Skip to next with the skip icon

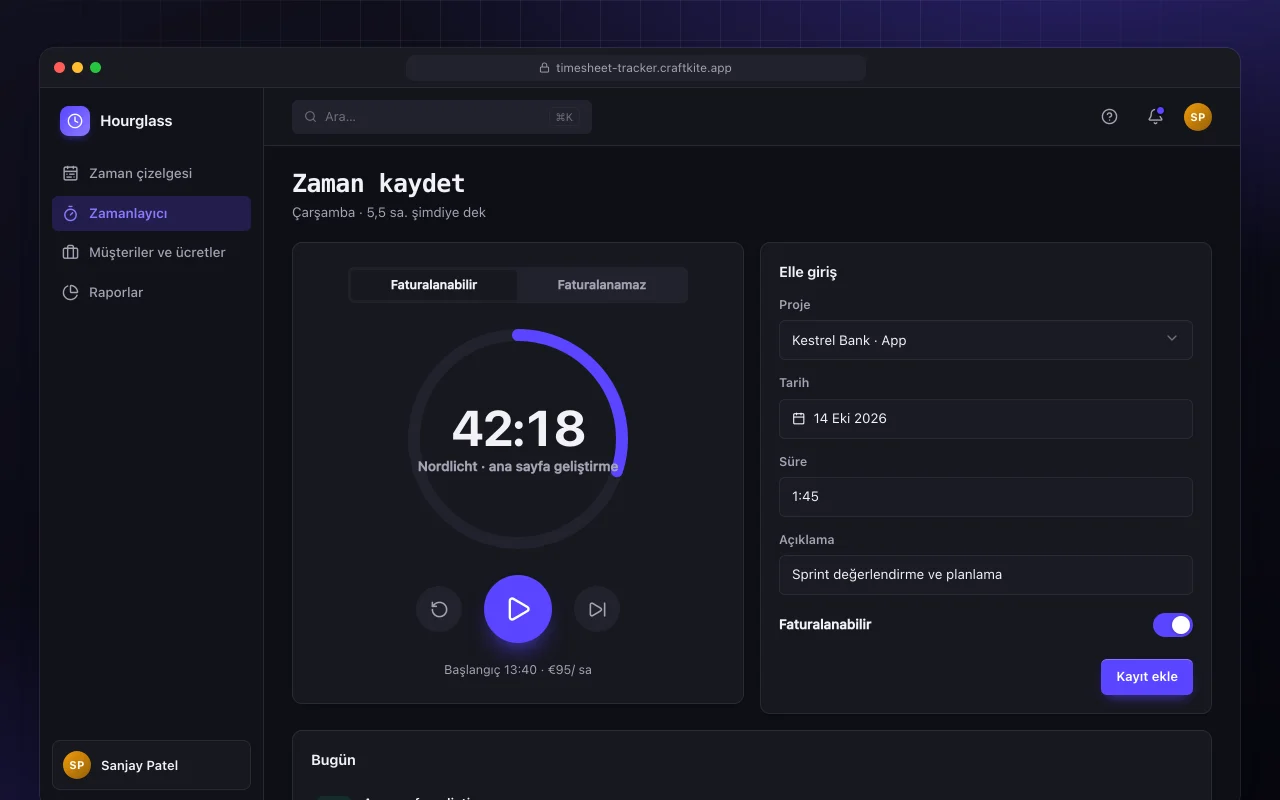point(597,609)
